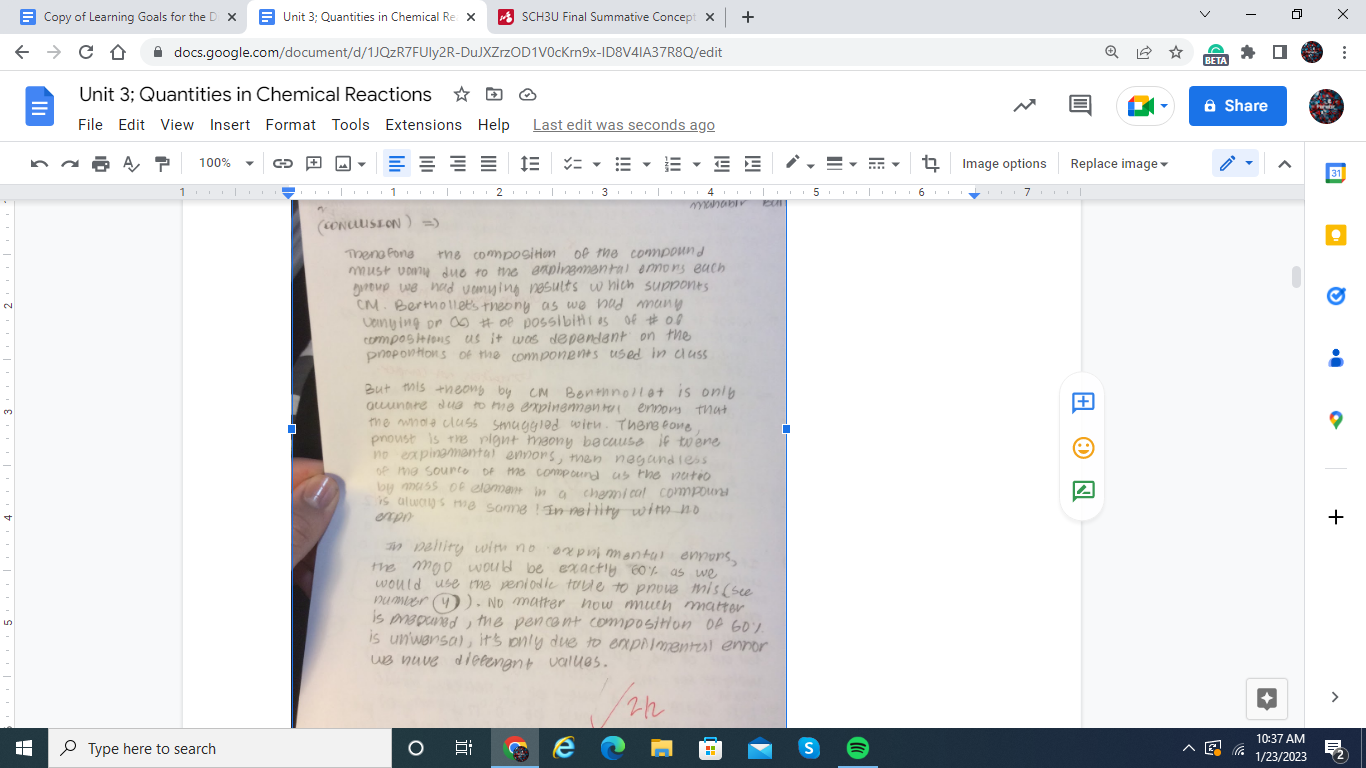Viewport: 1366px width, 768px height.
Task: Add a comment from the toolbar icon
Action: [x=313, y=164]
